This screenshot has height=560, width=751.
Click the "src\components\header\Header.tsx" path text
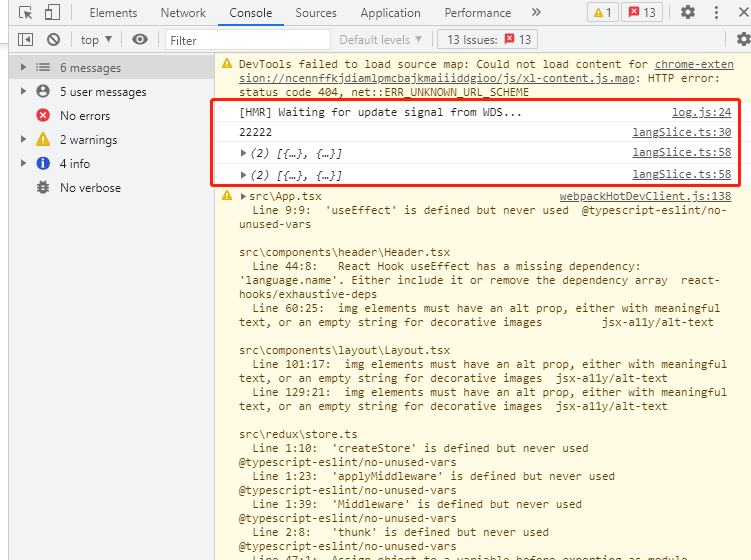(x=344, y=252)
